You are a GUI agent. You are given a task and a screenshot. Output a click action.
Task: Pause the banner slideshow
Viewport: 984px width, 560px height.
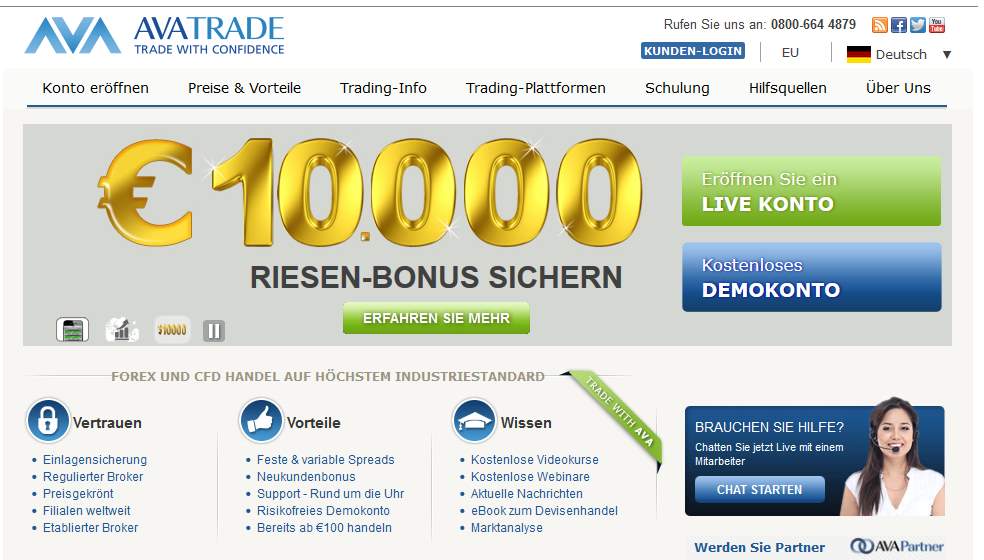pyautogui.click(x=214, y=331)
